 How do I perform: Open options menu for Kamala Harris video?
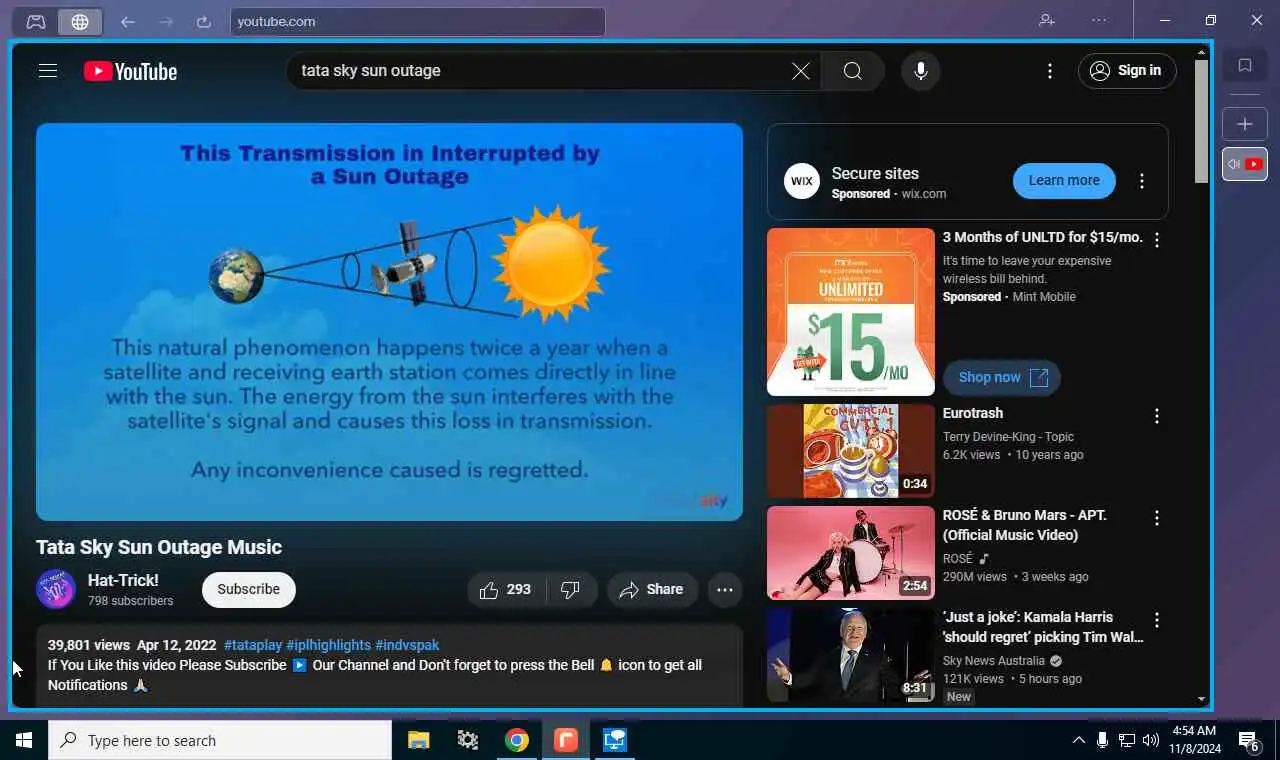coord(1157,620)
